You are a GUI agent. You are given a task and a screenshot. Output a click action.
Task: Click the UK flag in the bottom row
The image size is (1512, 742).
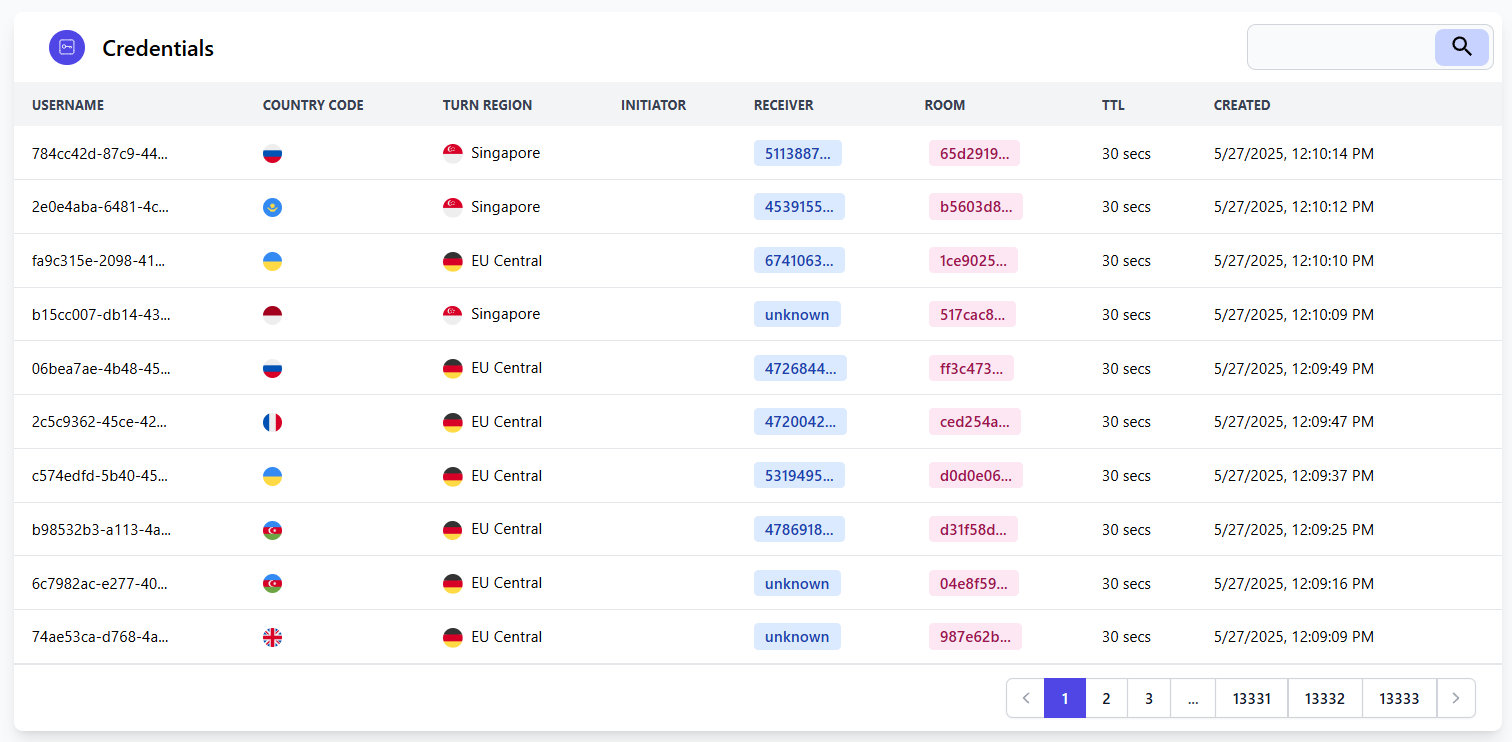272,636
